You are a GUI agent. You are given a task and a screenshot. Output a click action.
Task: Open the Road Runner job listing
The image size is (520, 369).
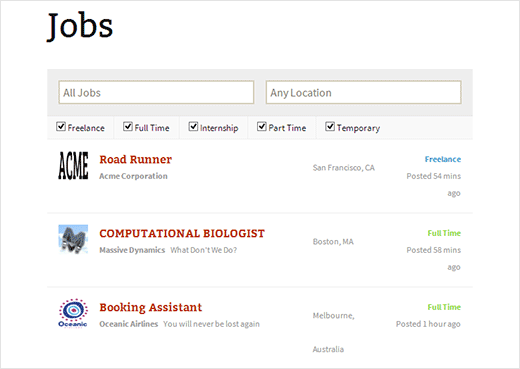click(x=136, y=160)
